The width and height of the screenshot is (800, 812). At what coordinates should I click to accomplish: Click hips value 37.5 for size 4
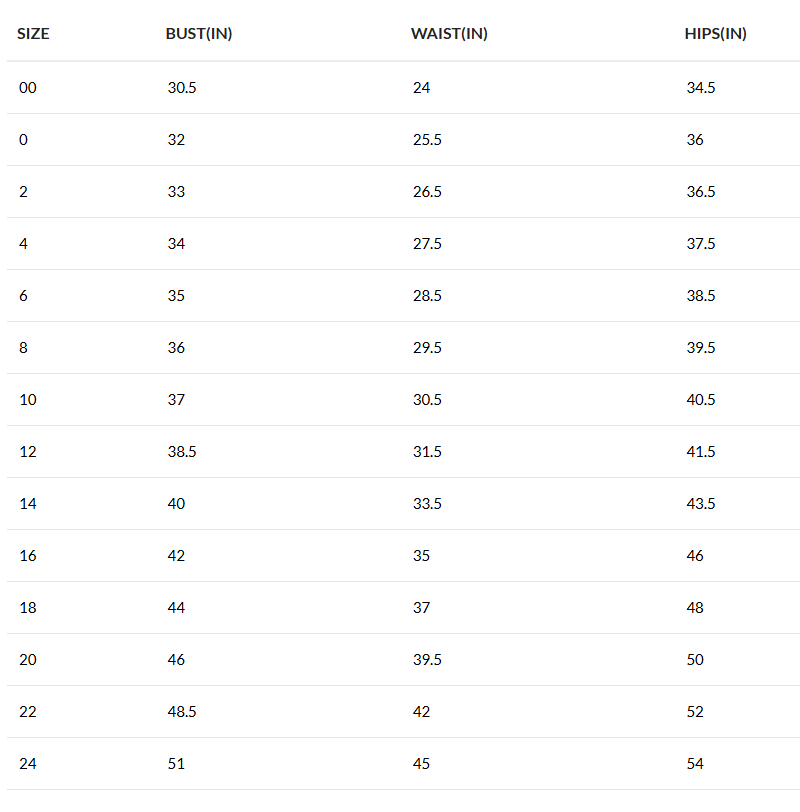[x=701, y=244]
